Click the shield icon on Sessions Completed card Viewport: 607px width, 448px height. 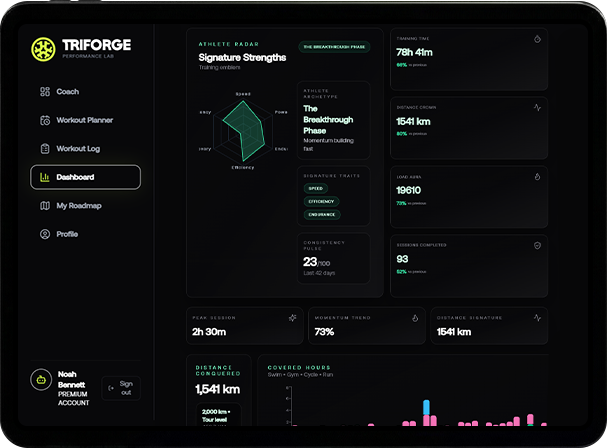pos(537,244)
